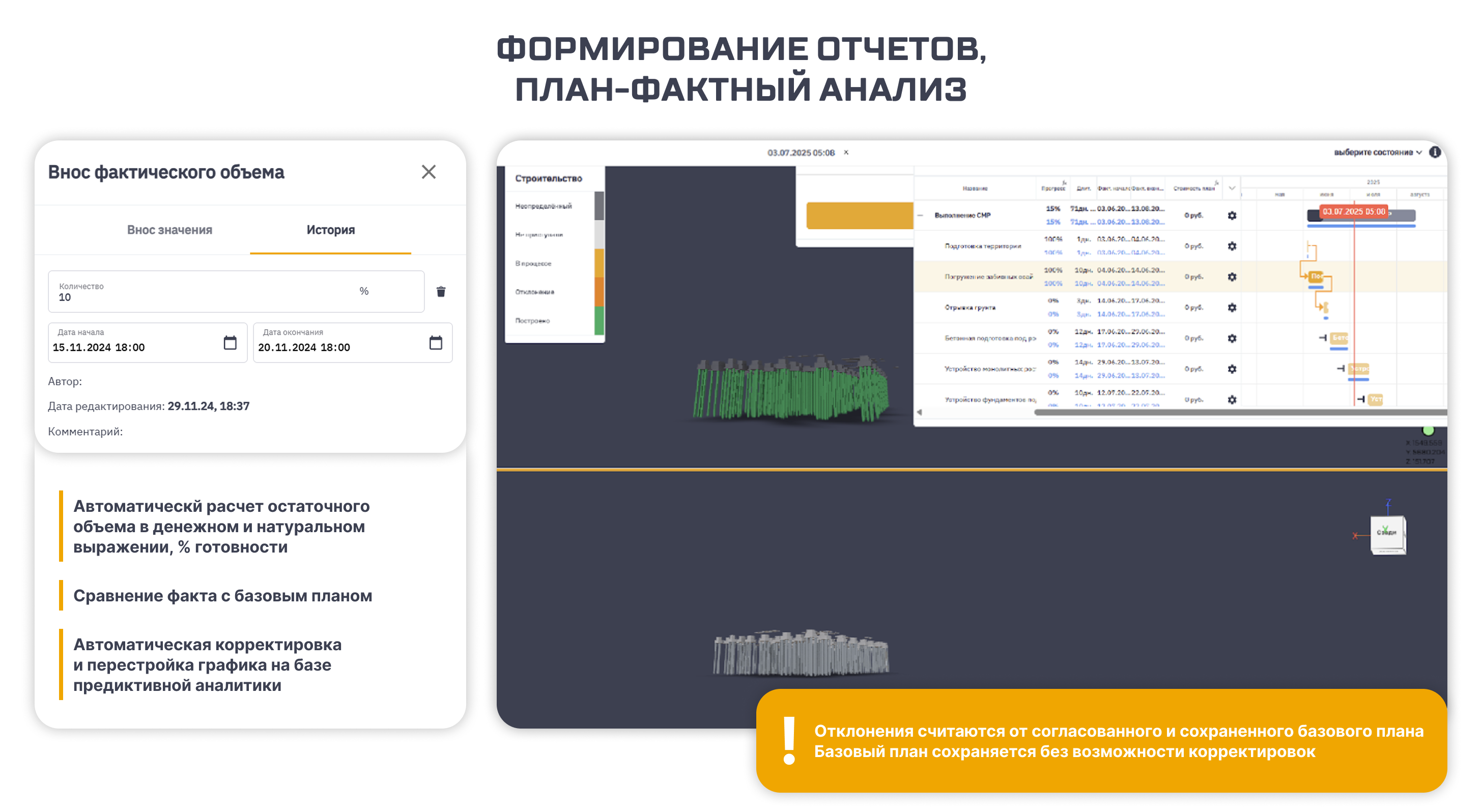Viewport: 1482px width, 812px height.
Task: Click the Название column header
Action: pos(975,189)
